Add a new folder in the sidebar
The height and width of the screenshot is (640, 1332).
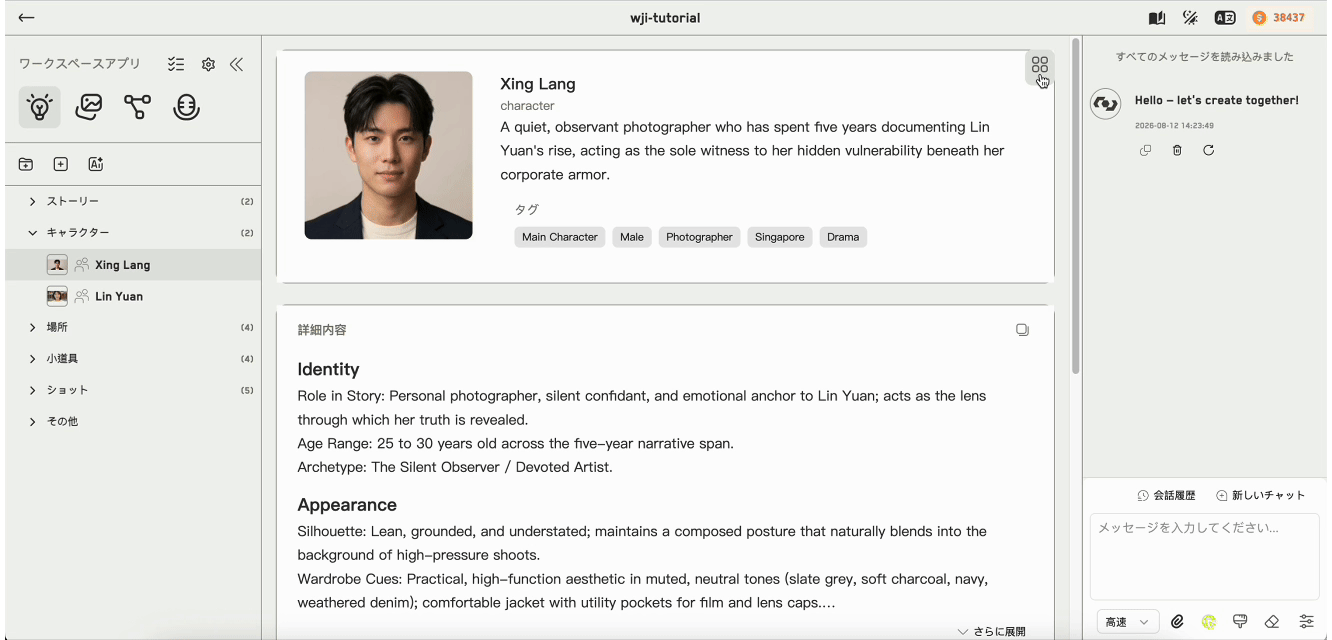tap(26, 164)
